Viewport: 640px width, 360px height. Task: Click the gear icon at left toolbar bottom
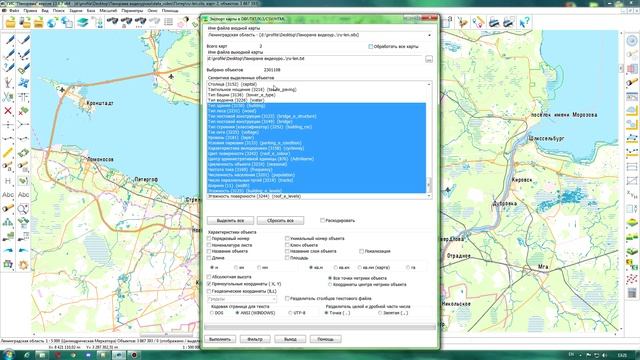point(23,264)
